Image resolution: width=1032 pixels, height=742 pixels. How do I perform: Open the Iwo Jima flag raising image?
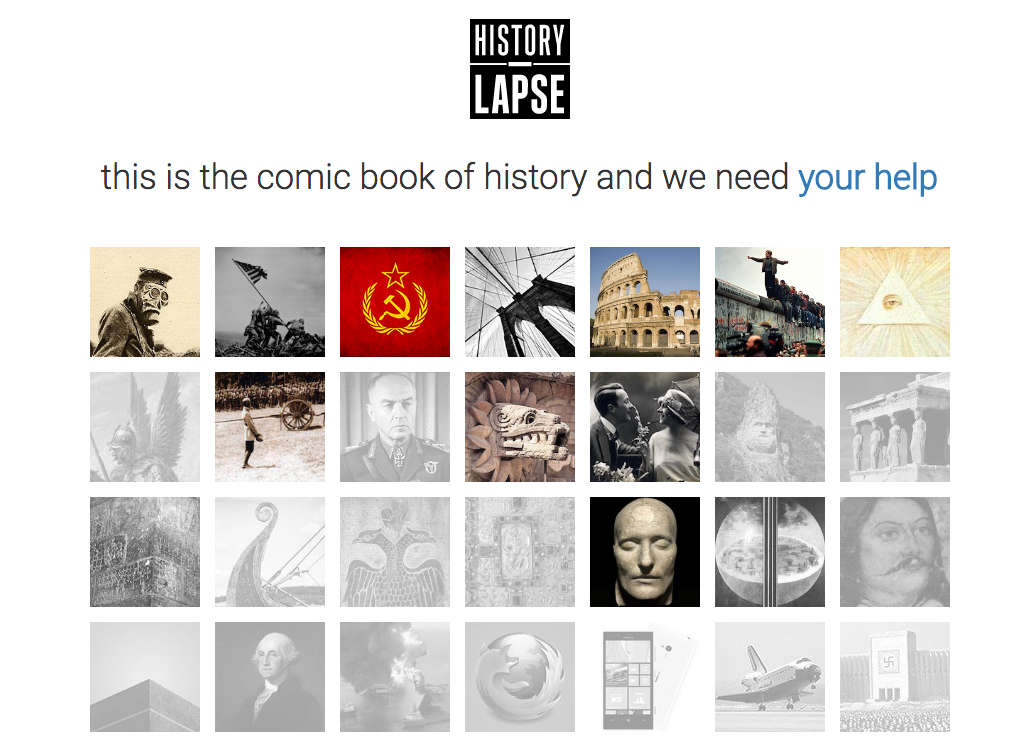tap(270, 302)
